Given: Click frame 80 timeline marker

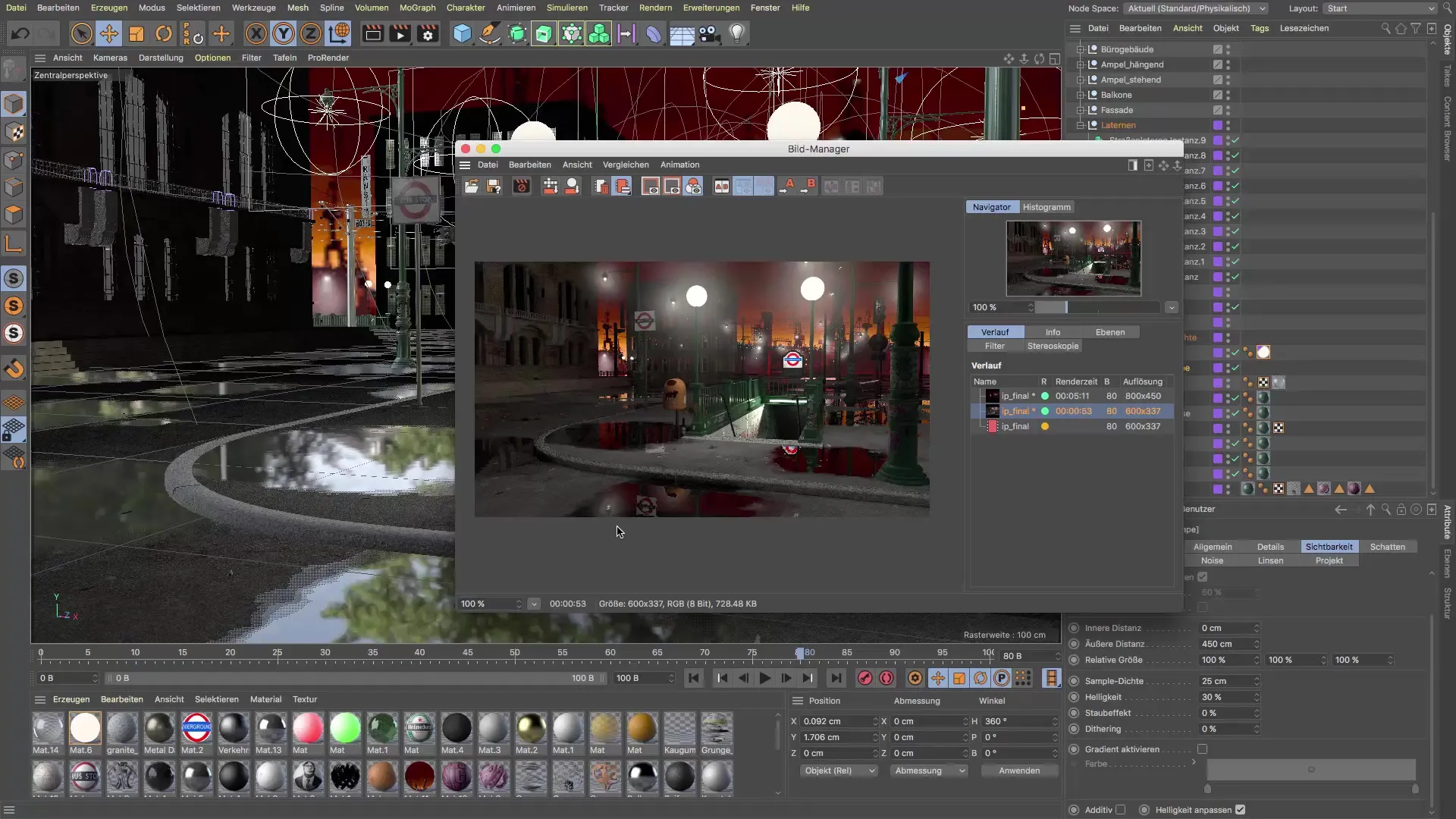Looking at the screenshot, I should pyautogui.click(x=800, y=653).
